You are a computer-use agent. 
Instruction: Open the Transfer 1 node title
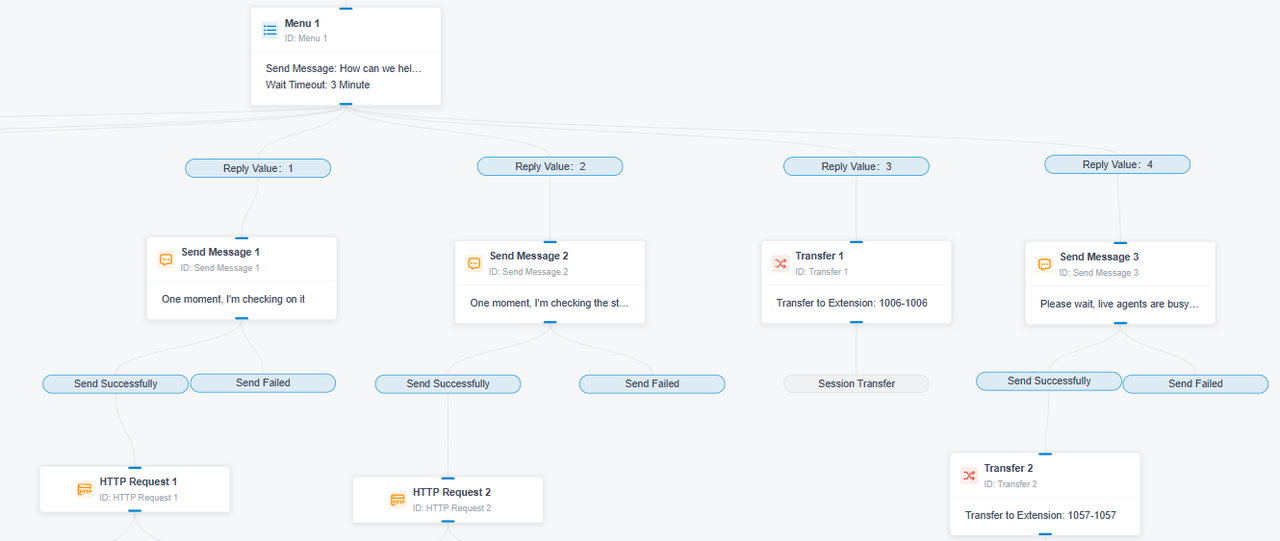(821, 256)
